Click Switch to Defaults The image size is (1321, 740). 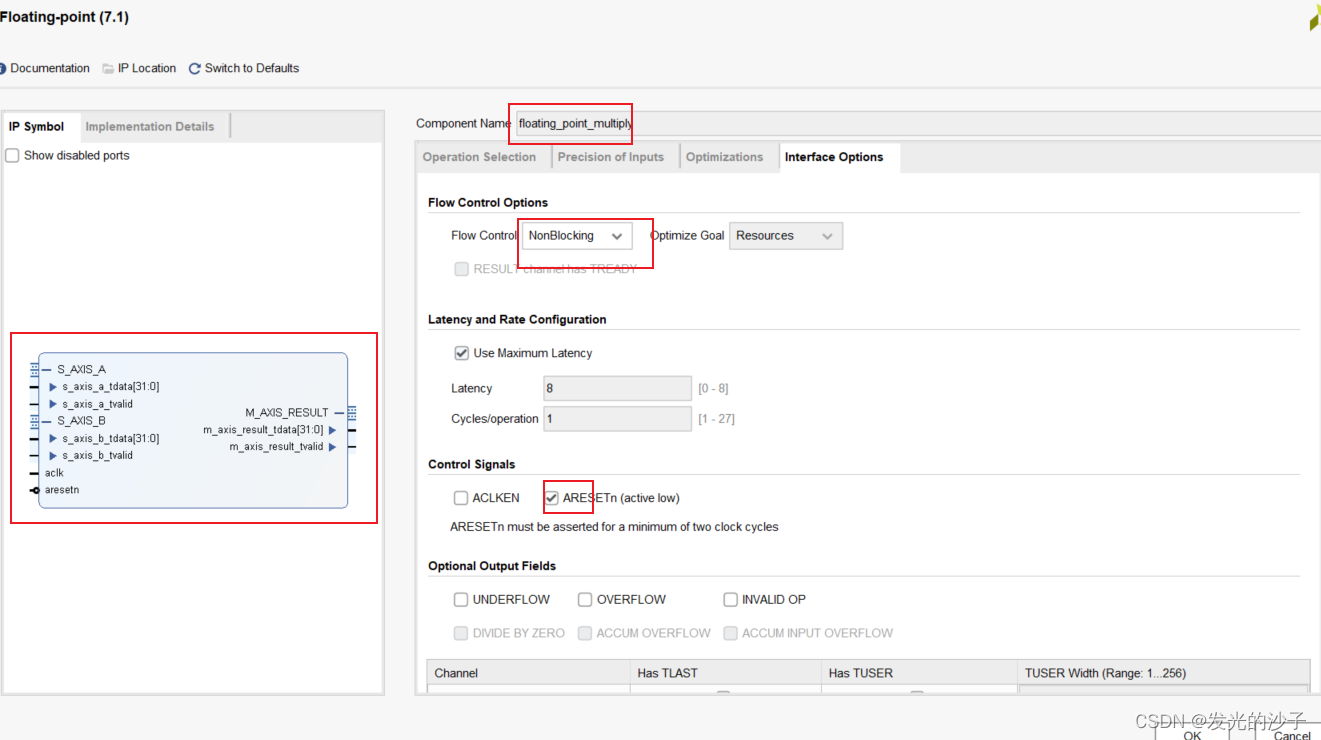coord(244,68)
